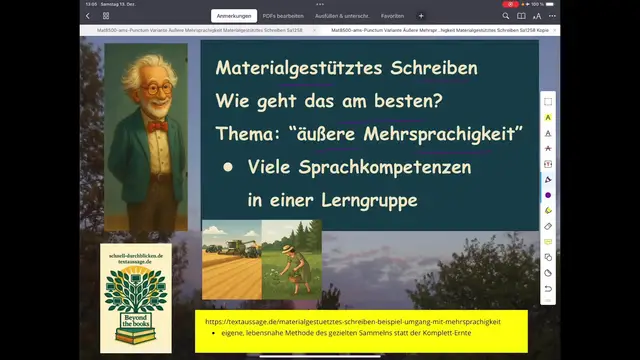Viewport: 640px width, 360px height.
Task: Switch to the first Mat8500 document tab
Action: (x=200, y=30)
